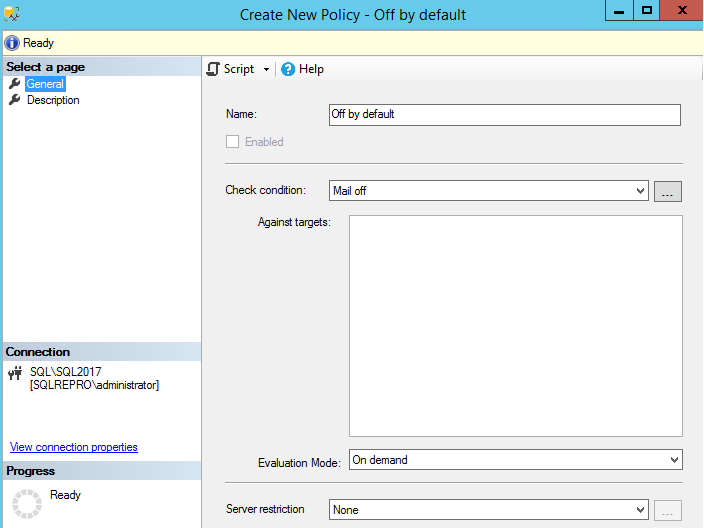
Task: Minimize the Create New Policy window
Action: click(x=619, y=10)
